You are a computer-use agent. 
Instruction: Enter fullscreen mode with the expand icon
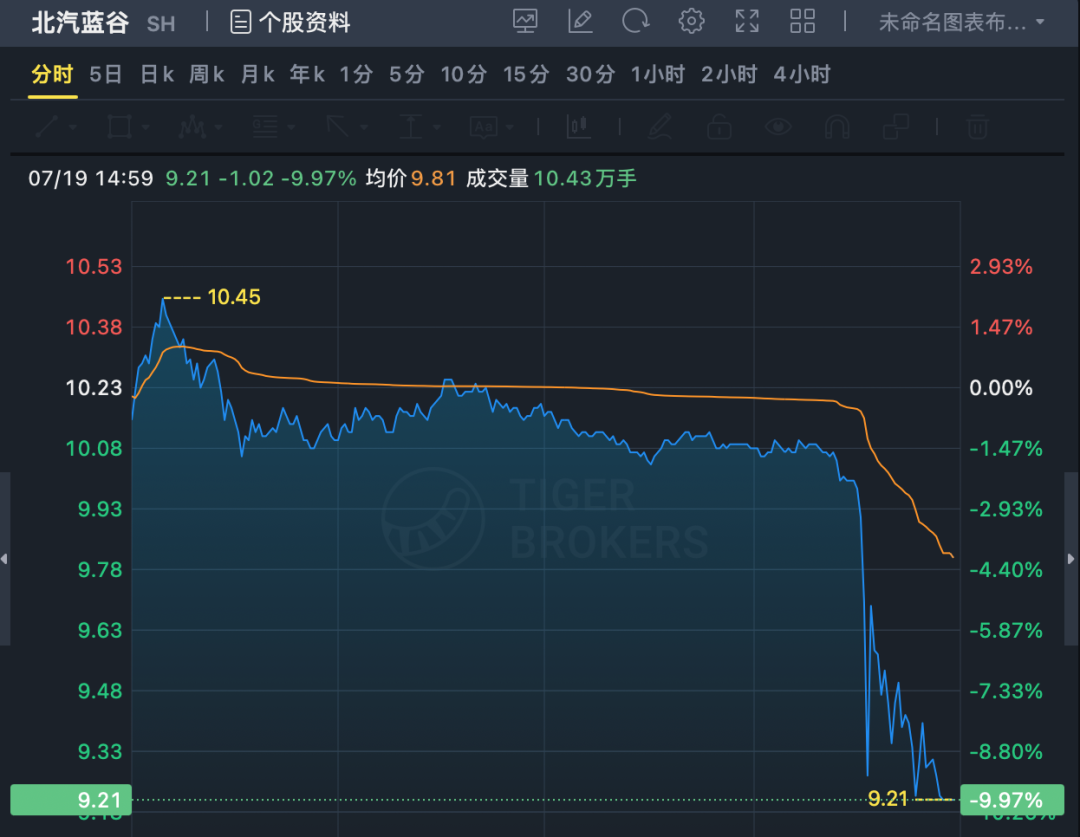[x=747, y=21]
